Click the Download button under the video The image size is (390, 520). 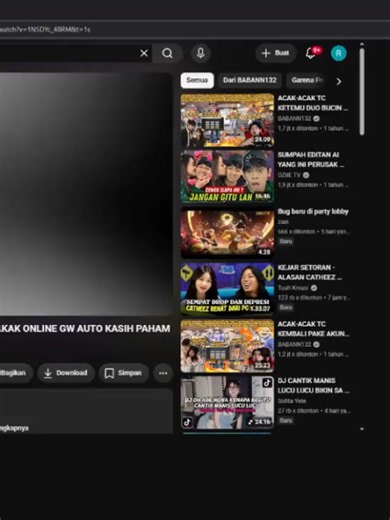pyautogui.click(x=66, y=373)
